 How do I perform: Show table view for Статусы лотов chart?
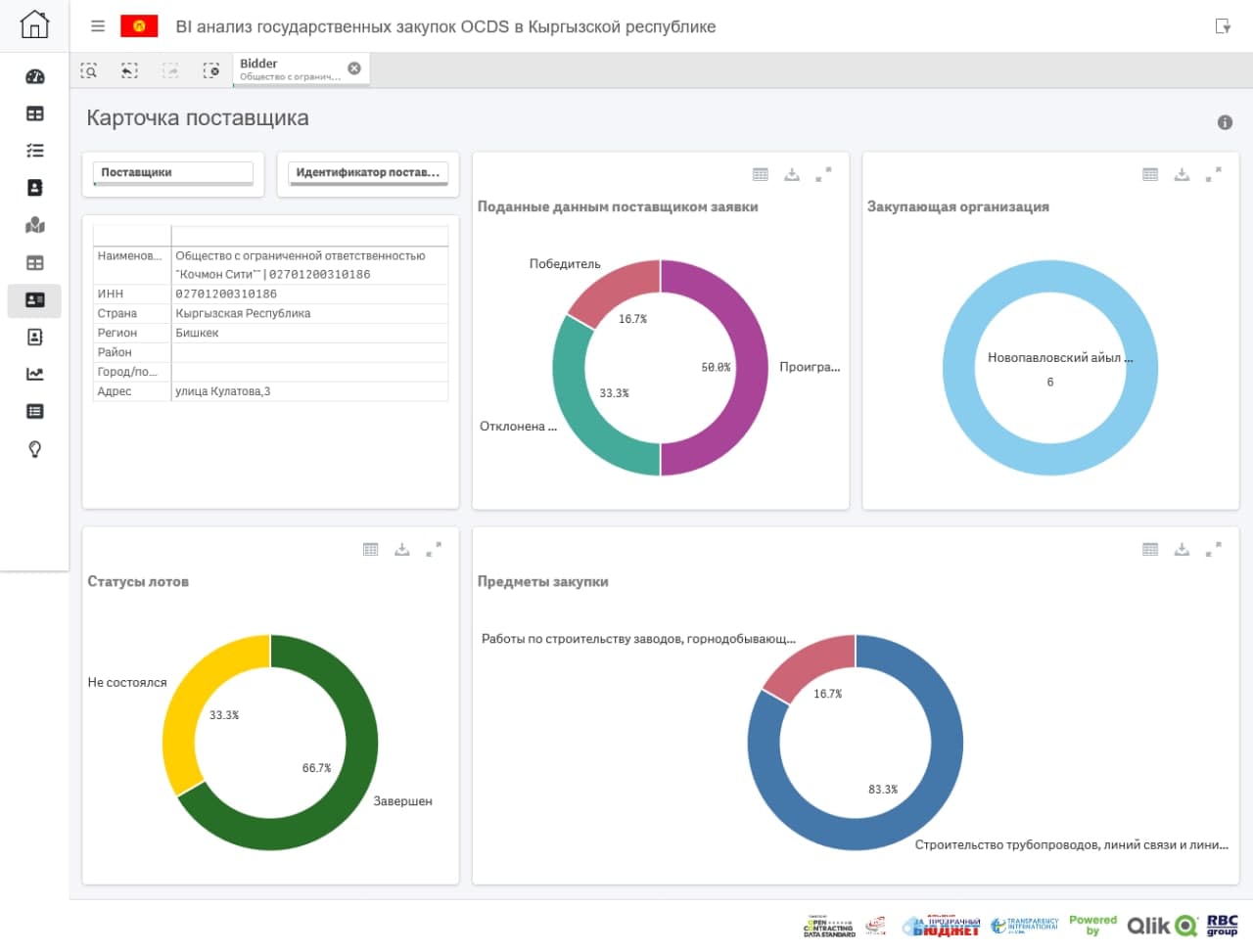[370, 549]
